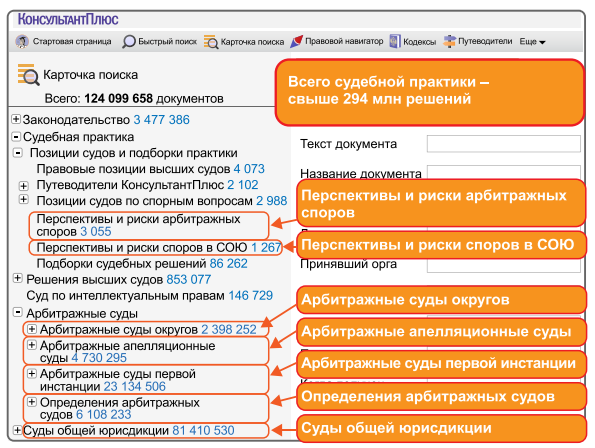595x448 pixels.
Task: Click the large Карточка поиска heading icon
Action: pos(28,74)
